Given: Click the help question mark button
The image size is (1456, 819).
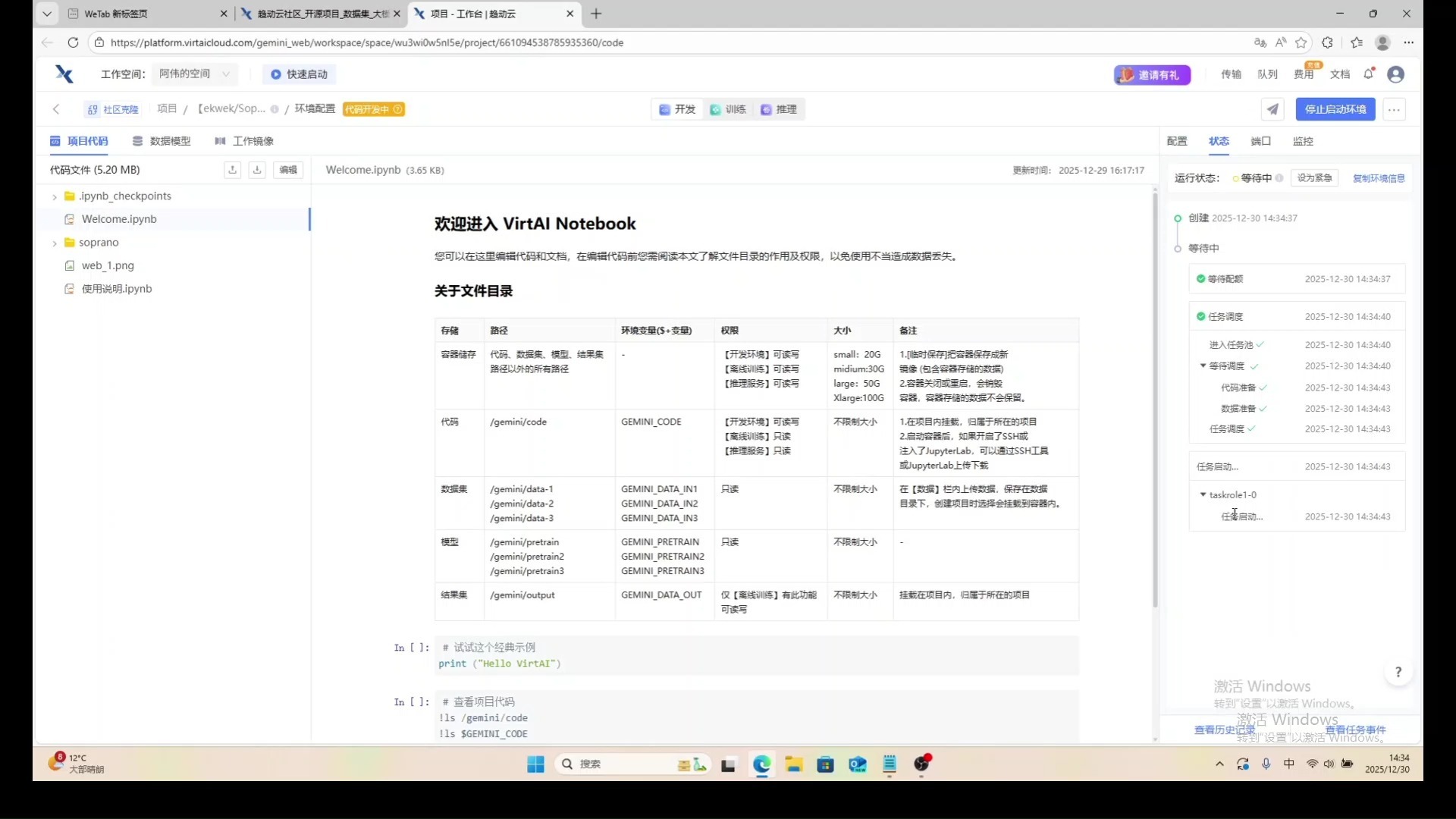Looking at the screenshot, I should click(x=1398, y=672).
